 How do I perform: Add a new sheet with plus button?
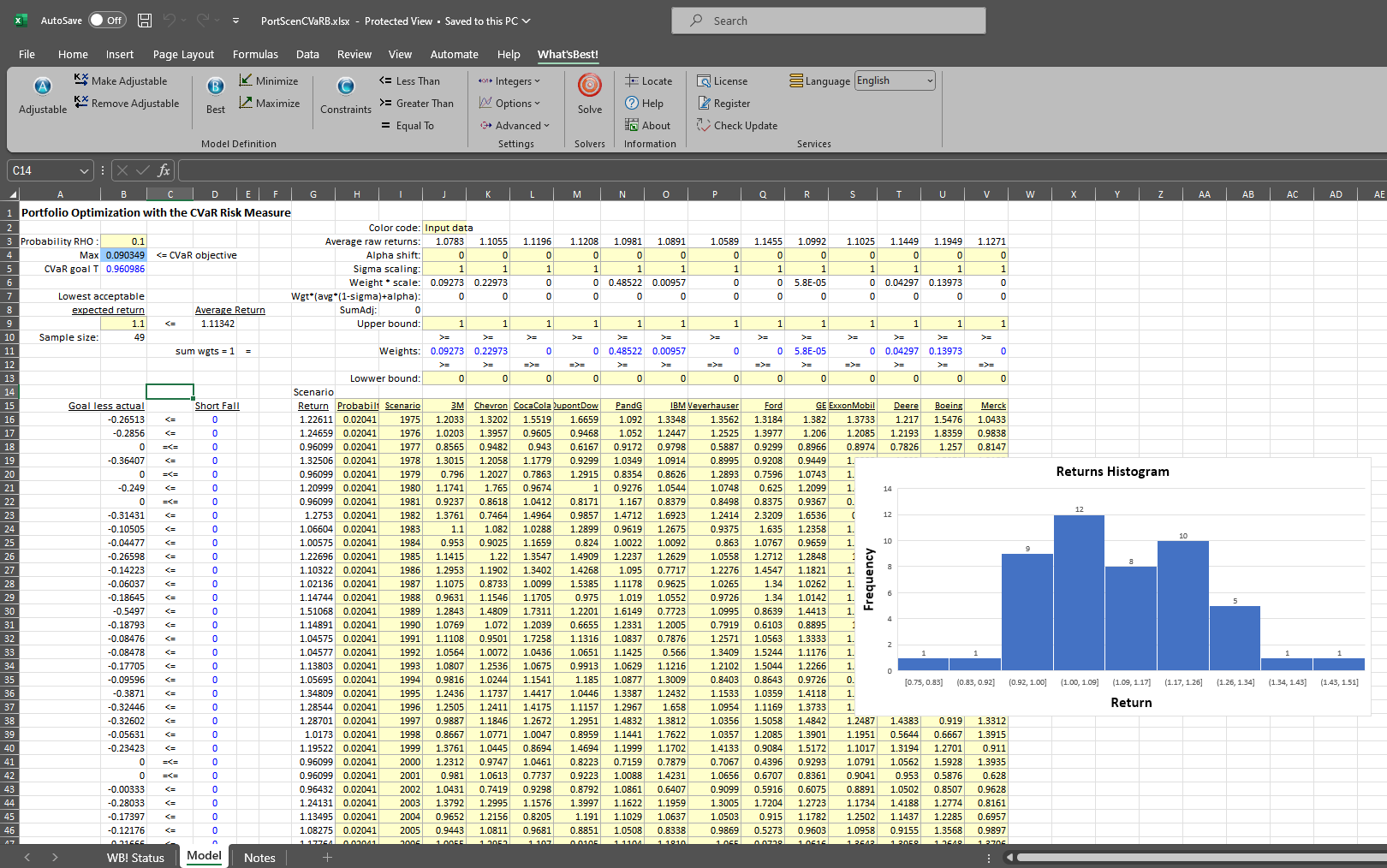[327, 857]
